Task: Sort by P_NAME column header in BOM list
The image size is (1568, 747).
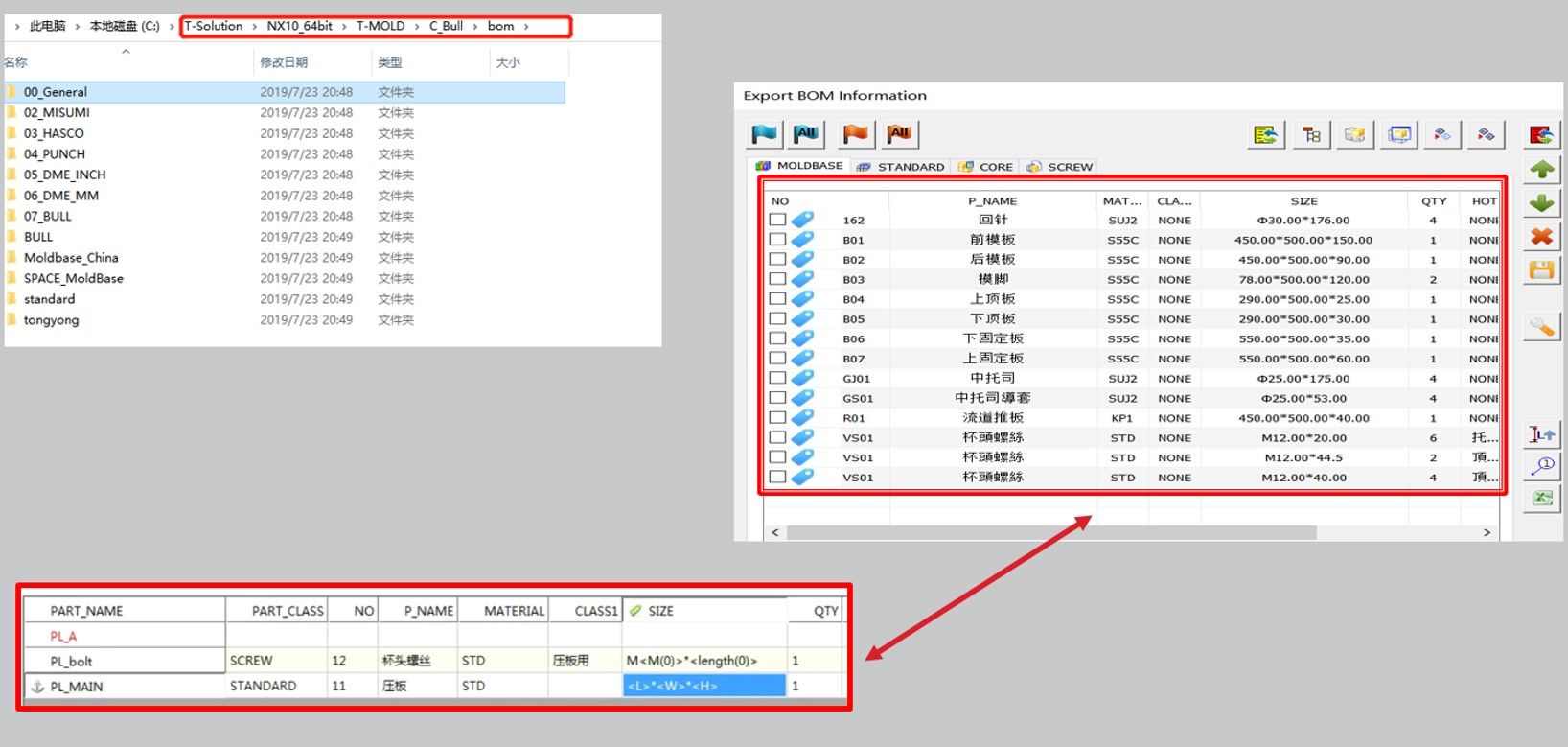Action: [x=992, y=201]
